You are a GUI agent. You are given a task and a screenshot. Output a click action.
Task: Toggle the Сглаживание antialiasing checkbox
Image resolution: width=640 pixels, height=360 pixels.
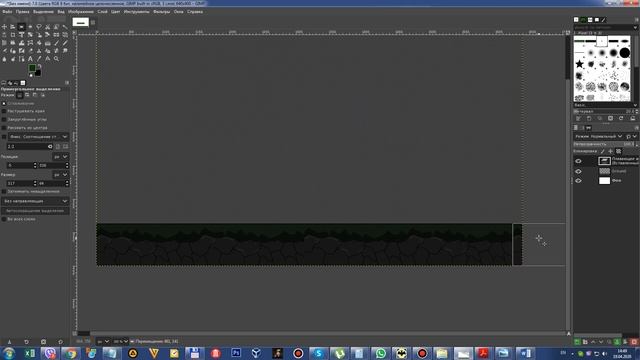4,104
